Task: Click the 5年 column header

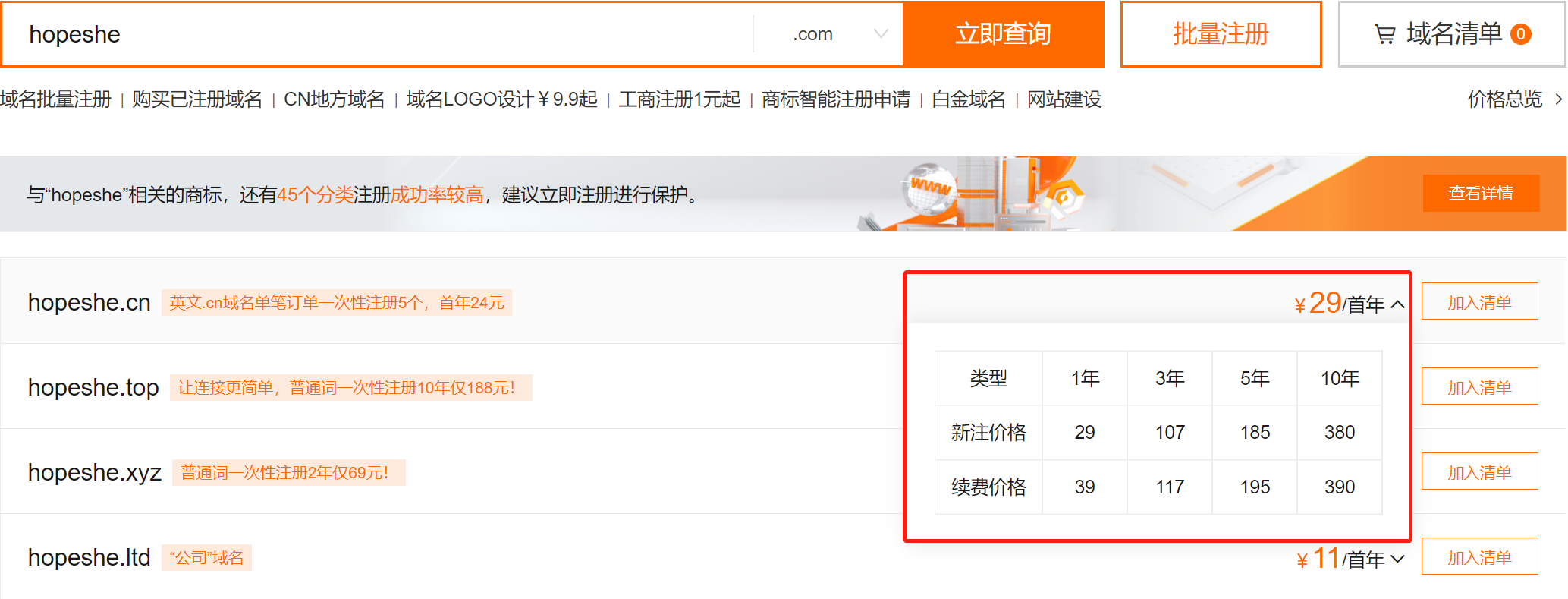Action: [1255, 378]
